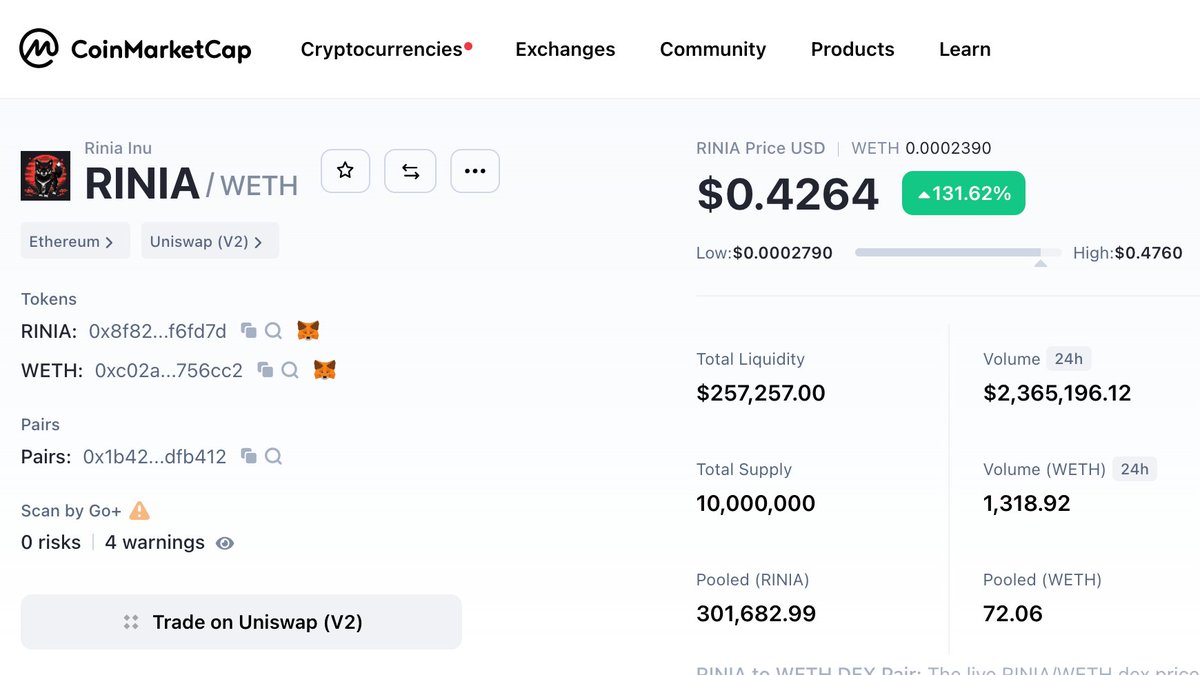This screenshot has height=675, width=1200.
Task: Click the Pooled (WETH) value 72.06
Action: click(x=1013, y=613)
